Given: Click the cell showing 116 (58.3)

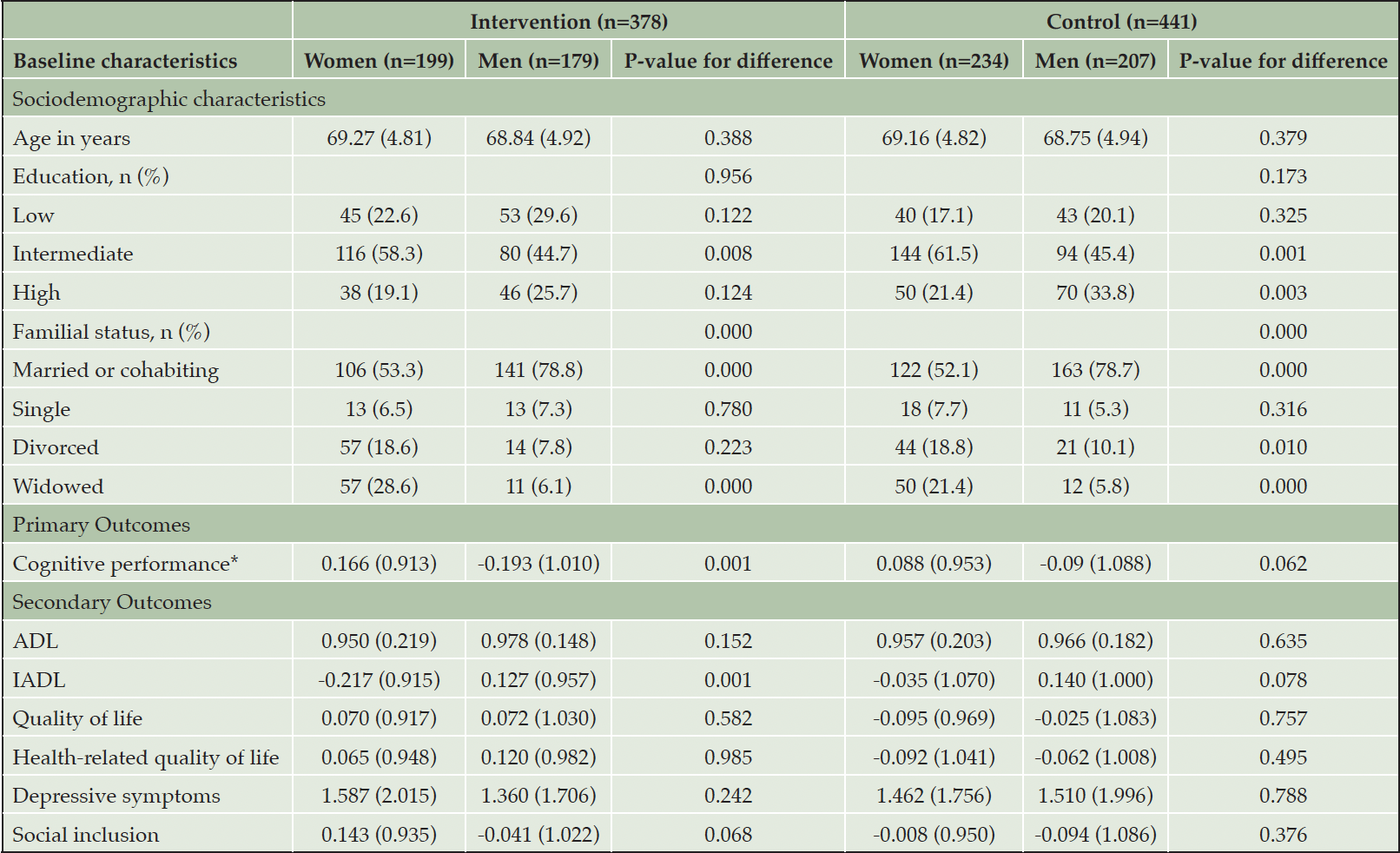Looking at the screenshot, I should click(x=379, y=254).
